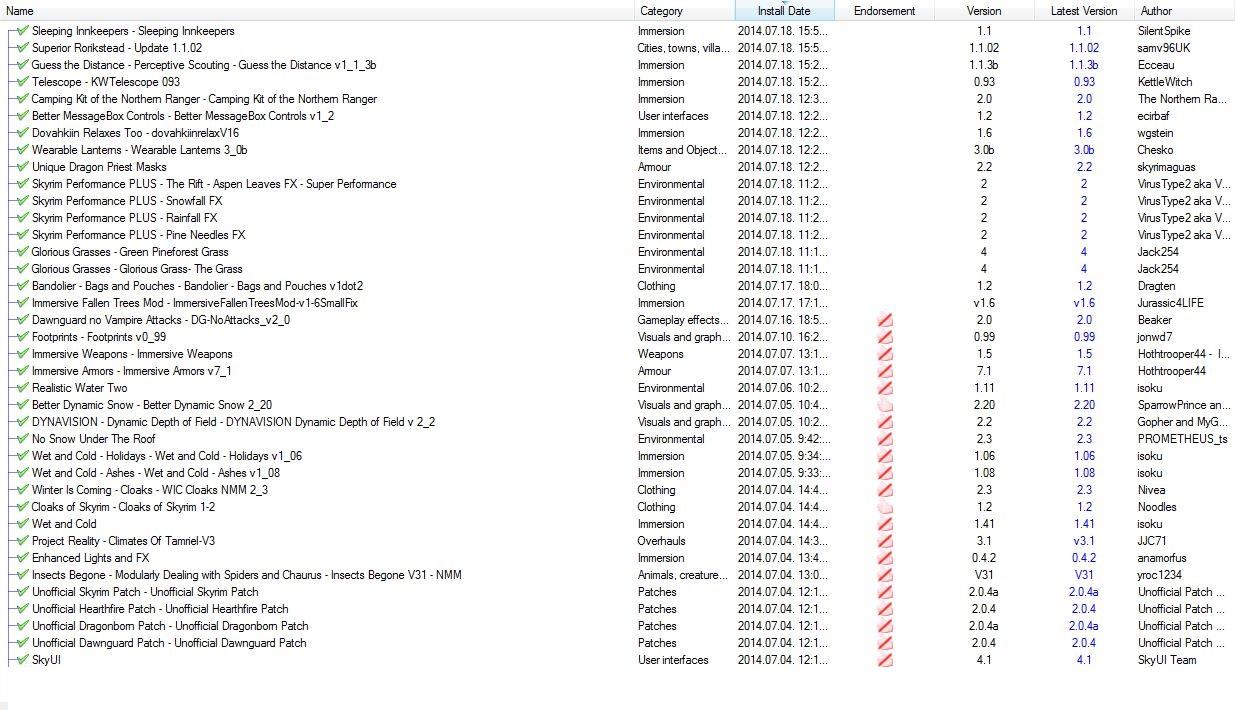1235x710 pixels.
Task: Open the latest version link 1.1.3b
Action: [1084, 65]
